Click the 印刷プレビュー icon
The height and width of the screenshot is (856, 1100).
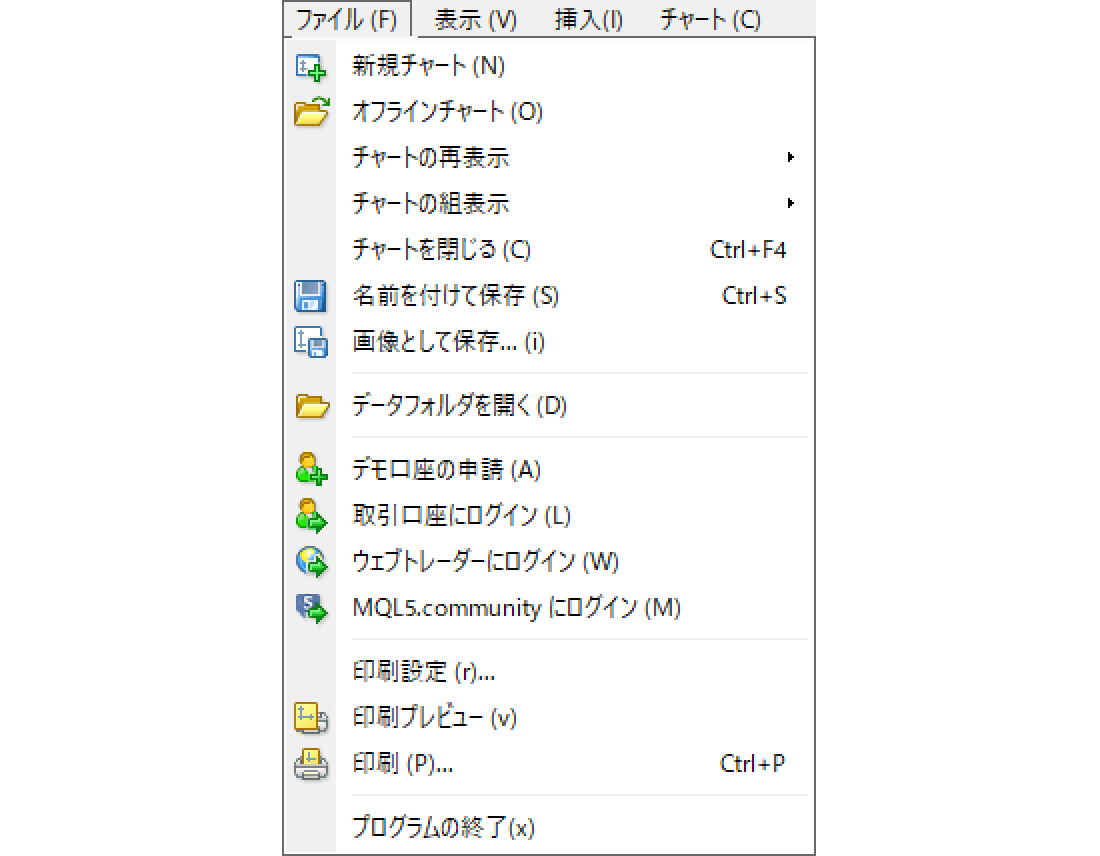click(311, 718)
